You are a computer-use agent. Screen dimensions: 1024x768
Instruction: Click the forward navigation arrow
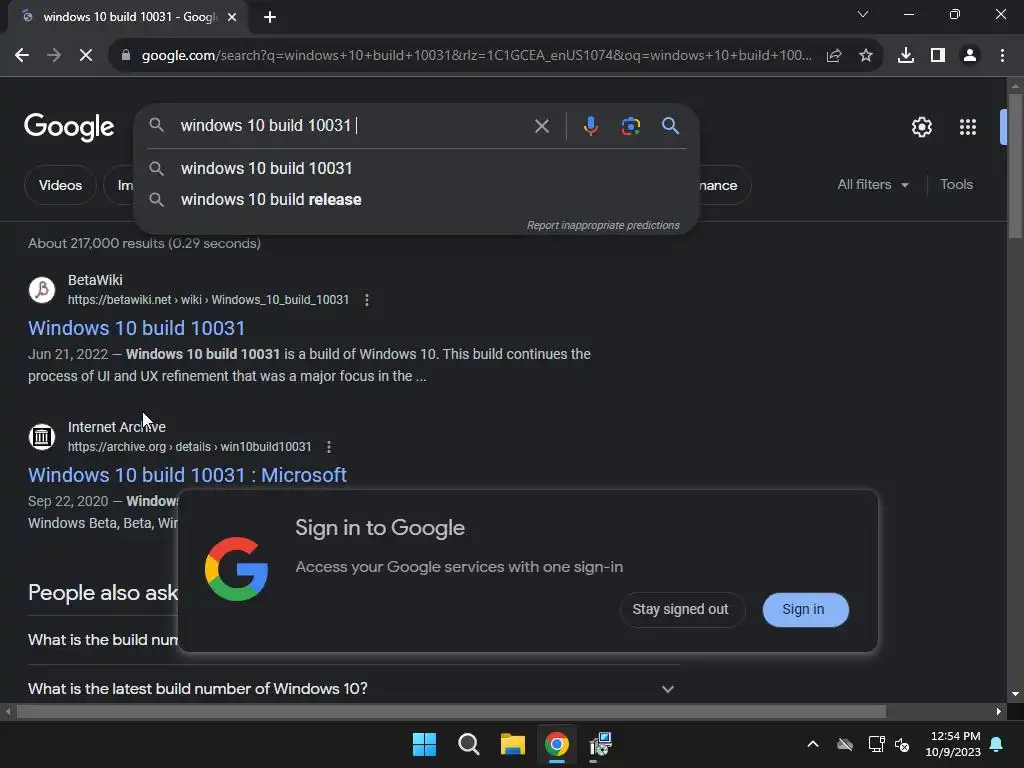pyautogui.click(x=54, y=56)
